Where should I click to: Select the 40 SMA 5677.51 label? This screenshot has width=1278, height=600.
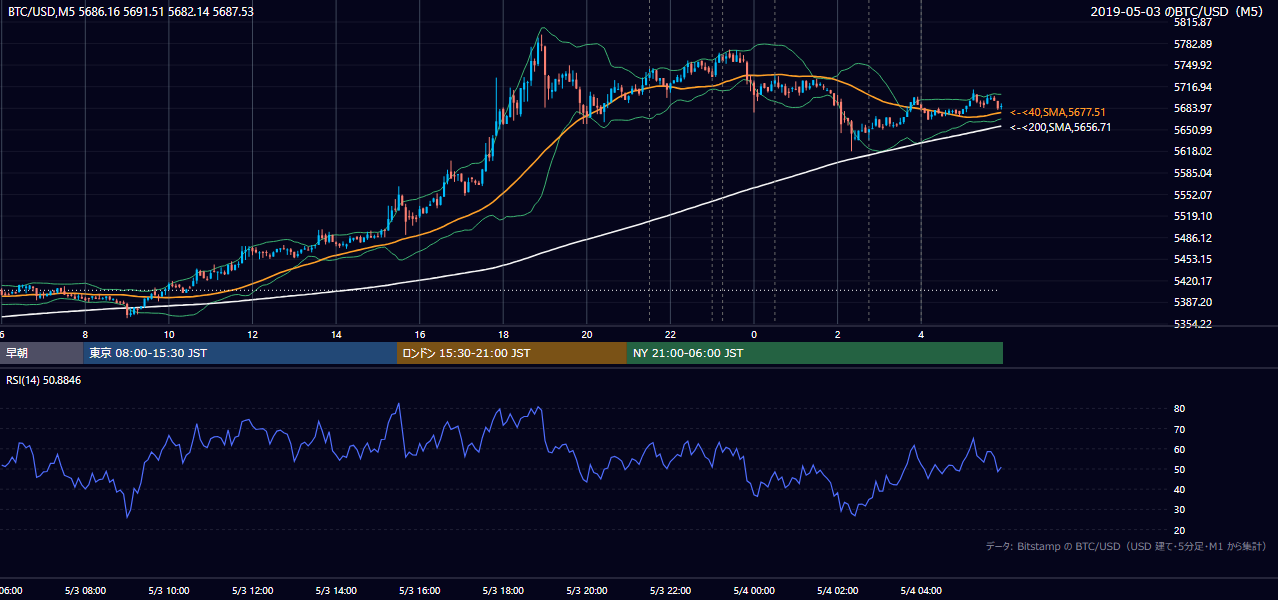pyautogui.click(x=1058, y=112)
